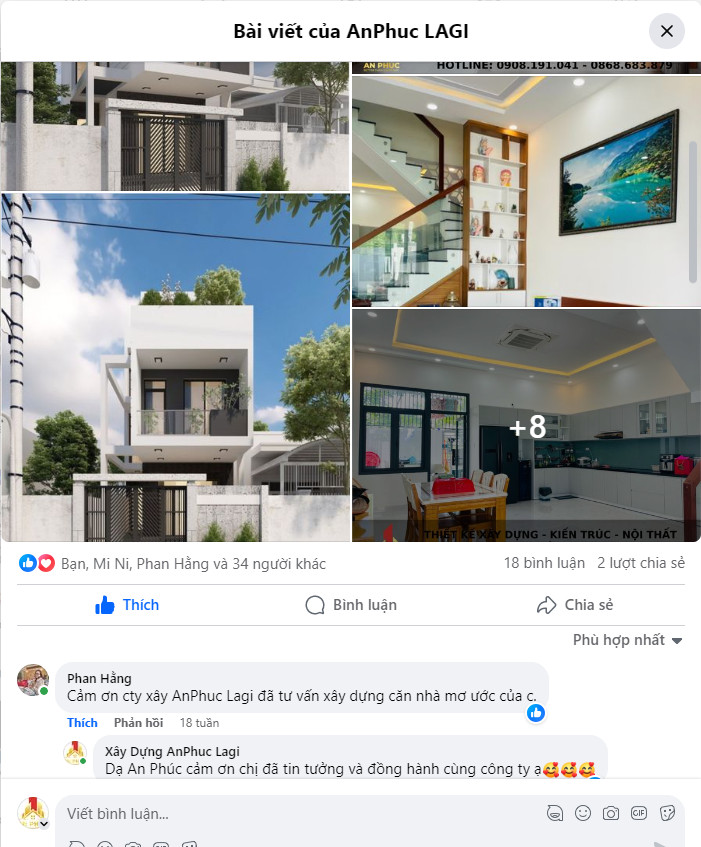701x847 pixels.
Task: Attach a photo using the camera icon
Action: (611, 813)
